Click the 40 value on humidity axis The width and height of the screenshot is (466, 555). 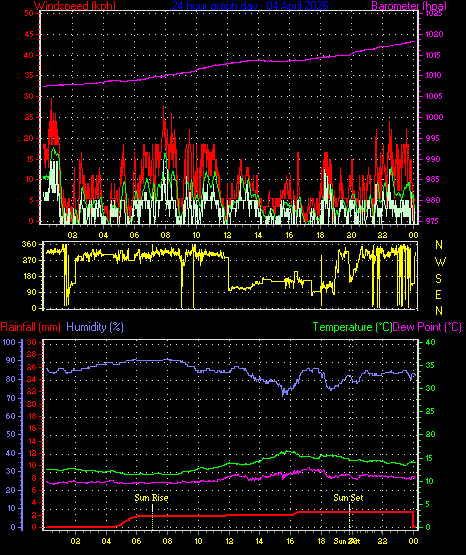[x=11, y=453]
